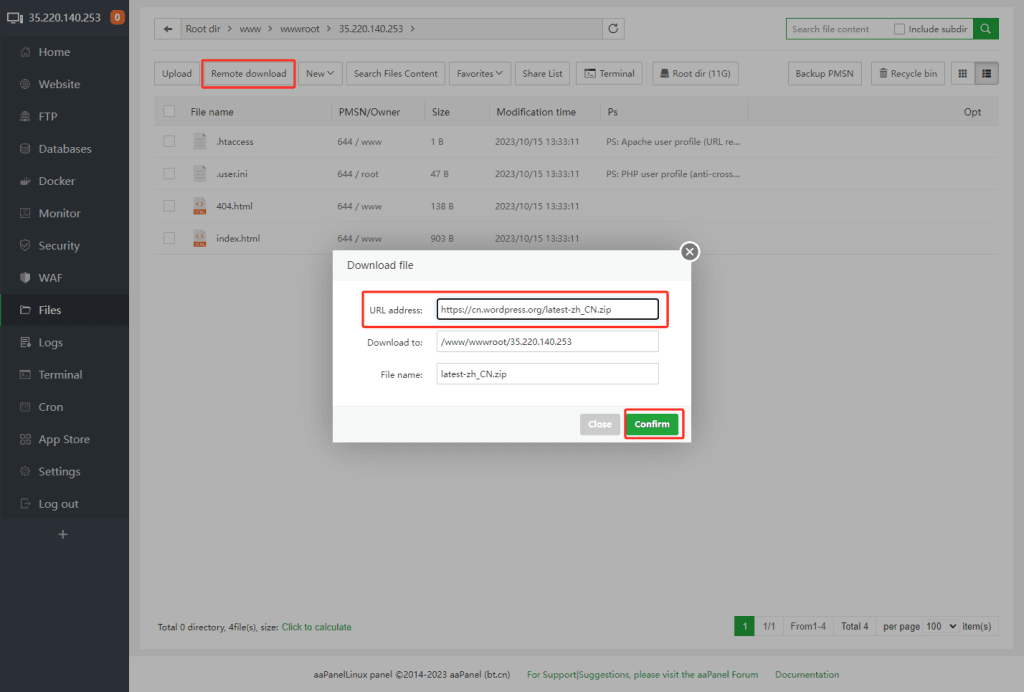This screenshot has height=692, width=1024.
Task: Expand the New dropdown menu
Action: [x=321, y=73]
